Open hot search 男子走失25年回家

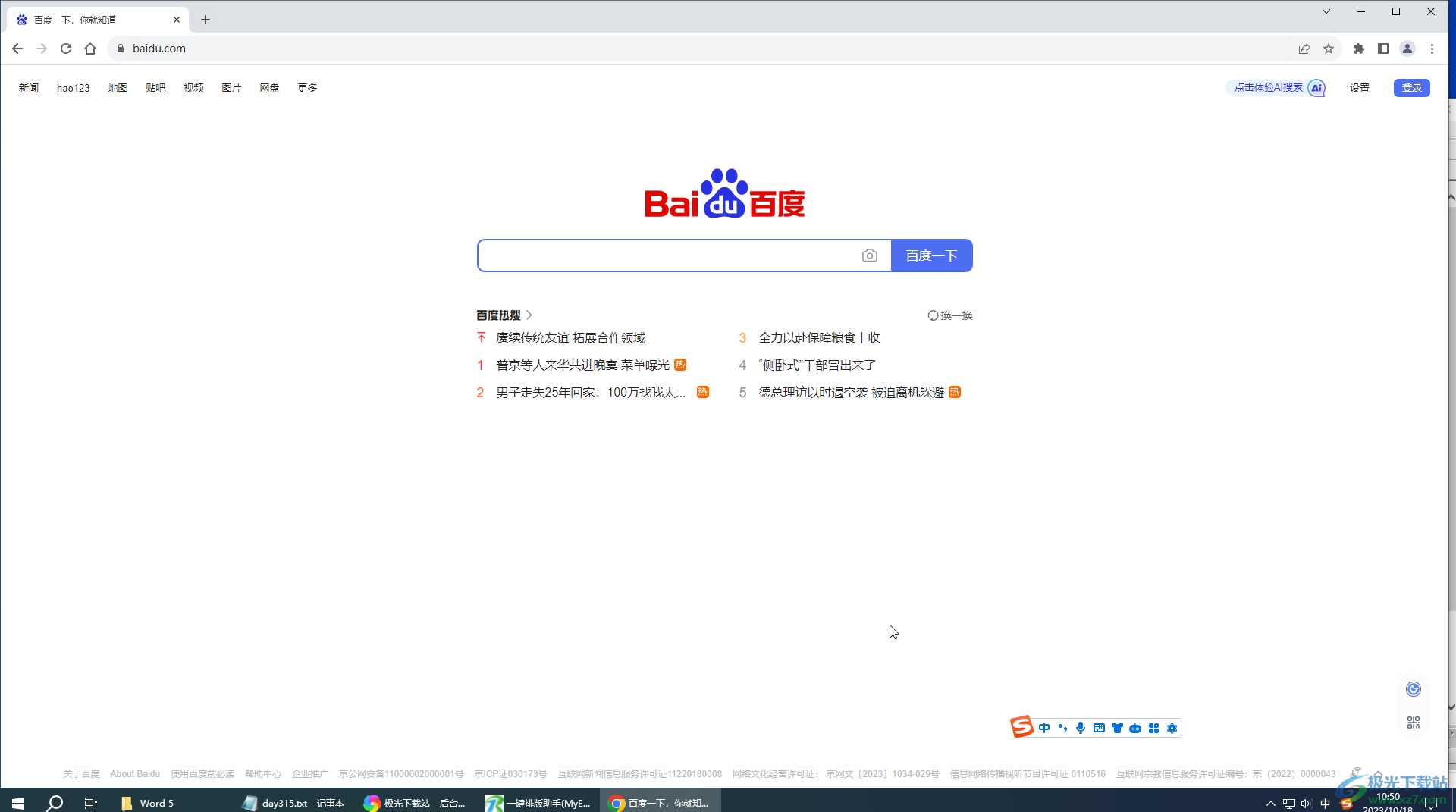pyautogui.click(x=590, y=392)
